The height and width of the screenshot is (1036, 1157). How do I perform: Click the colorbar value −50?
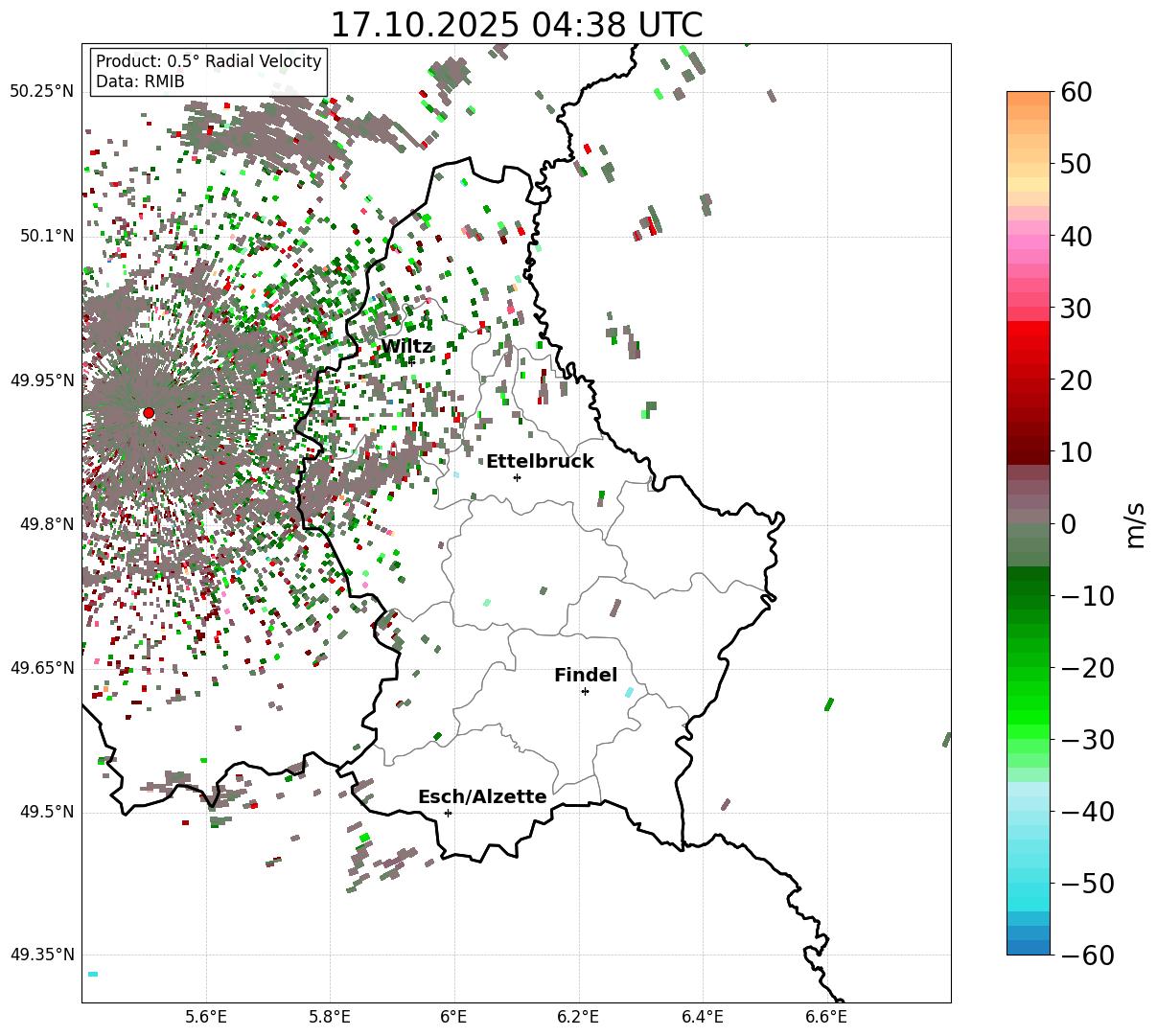click(1088, 883)
